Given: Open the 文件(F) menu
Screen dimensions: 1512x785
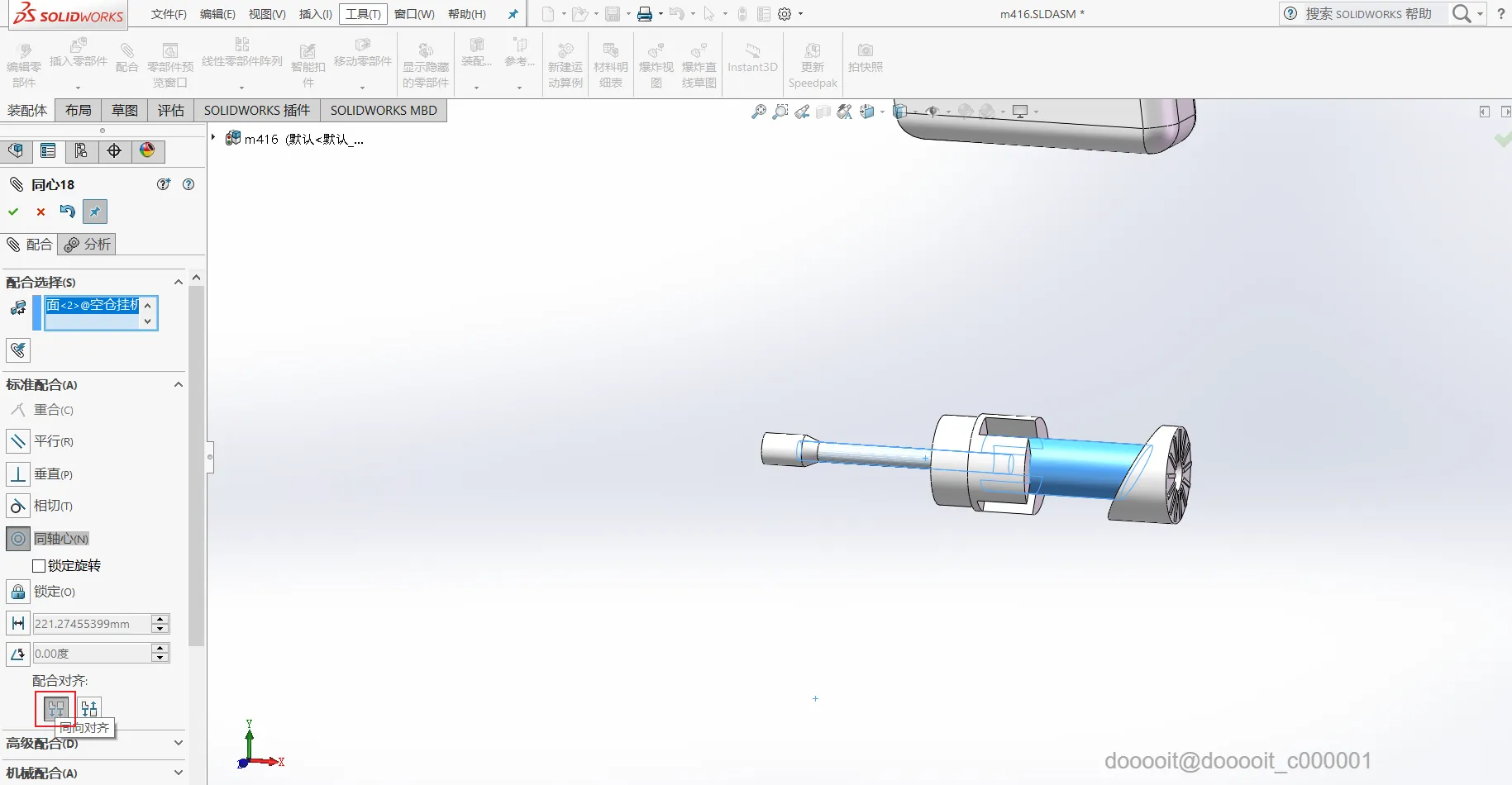Looking at the screenshot, I should [169, 14].
